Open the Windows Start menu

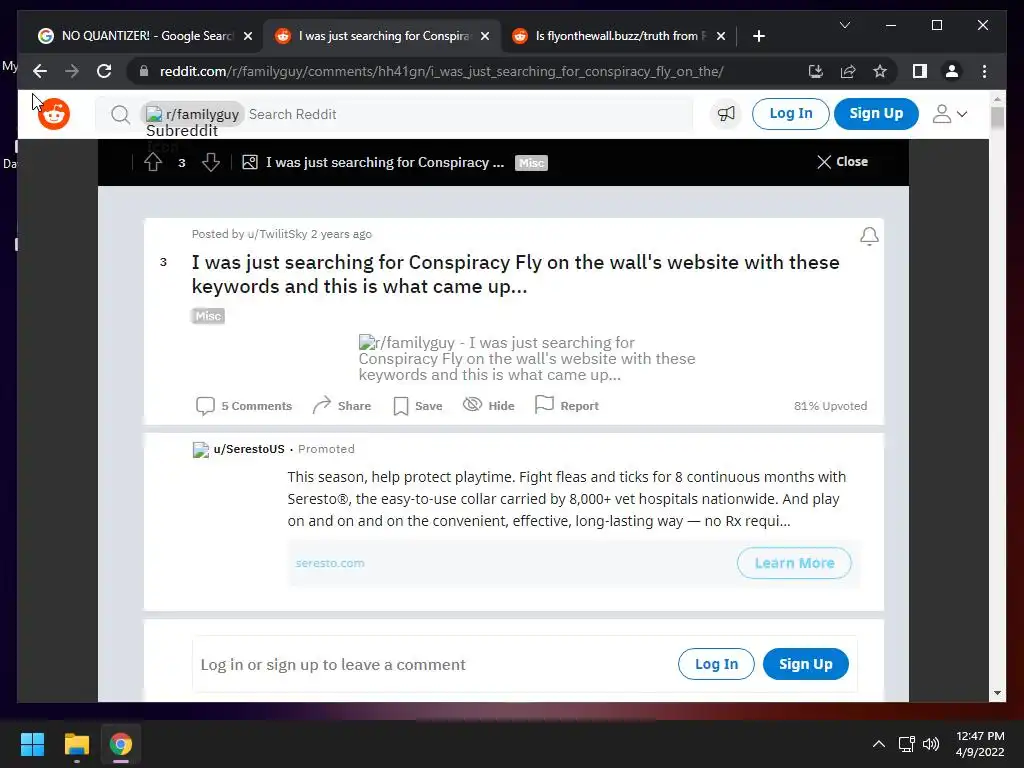(32, 744)
